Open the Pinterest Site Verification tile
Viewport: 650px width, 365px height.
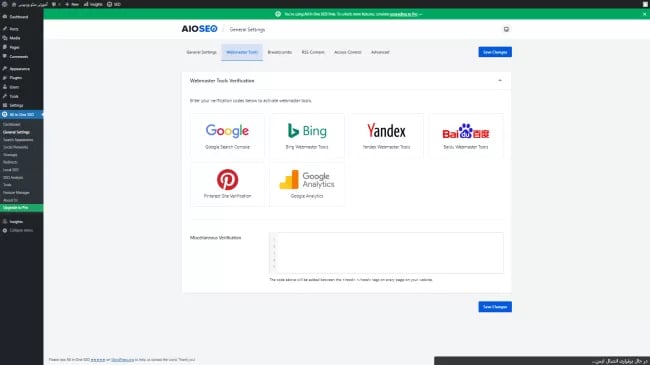pyautogui.click(x=227, y=185)
